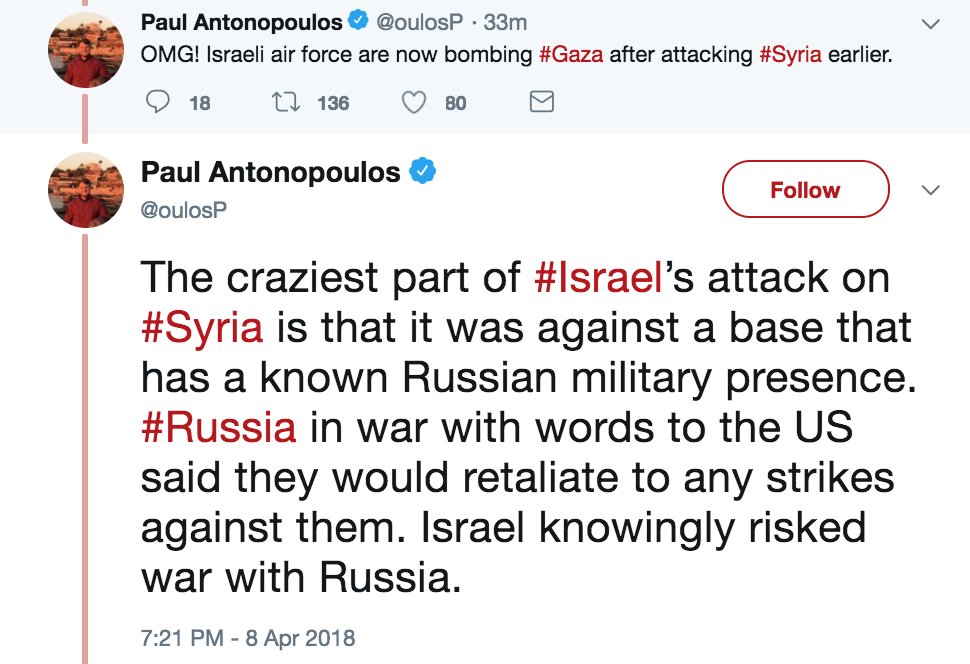Open the chevron menu beside Follow
The image size is (970, 664).
pyautogui.click(x=930, y=190)
